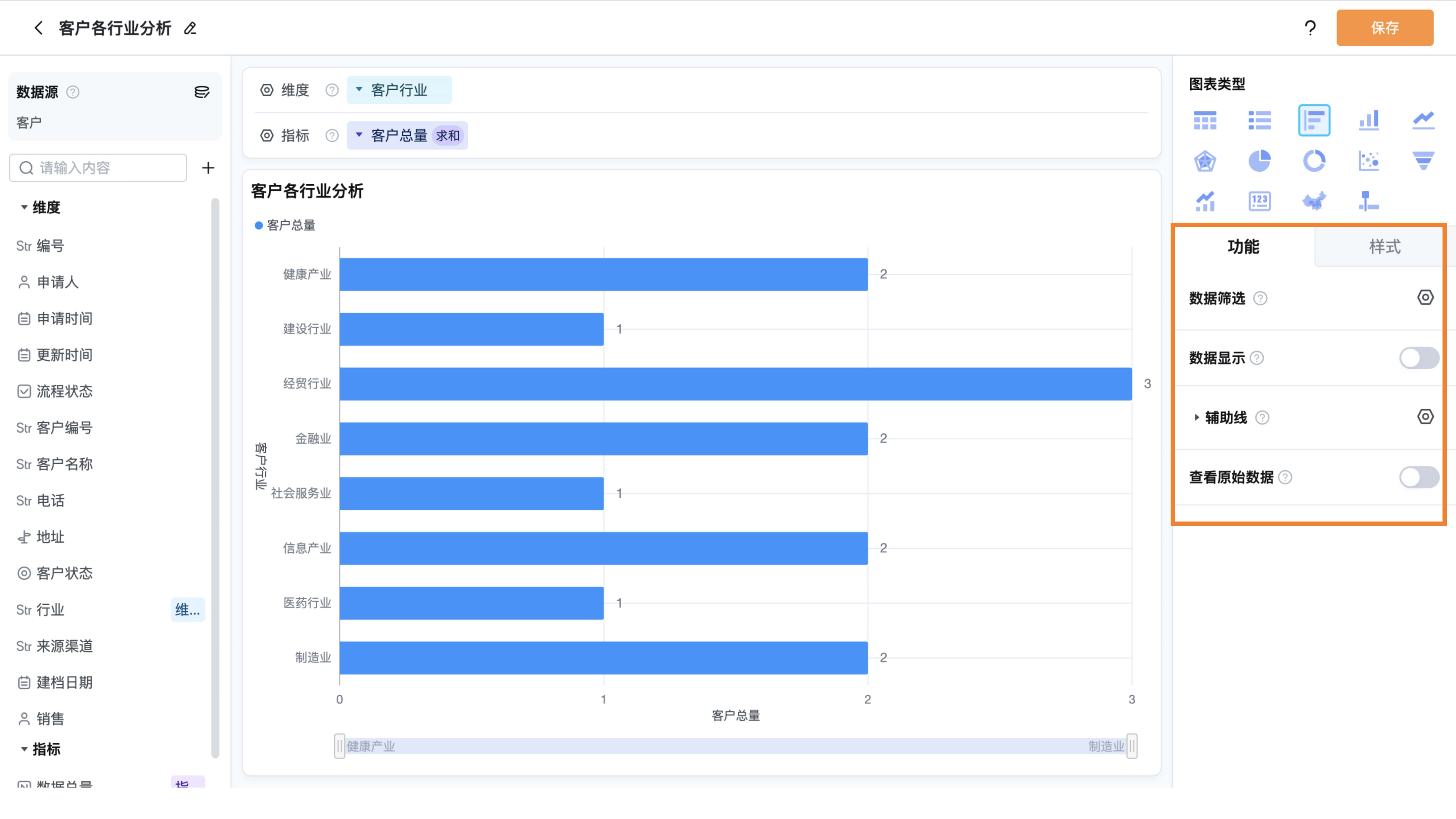
Task: Select the donut chart type
Action: click(x=1314, y=161)
